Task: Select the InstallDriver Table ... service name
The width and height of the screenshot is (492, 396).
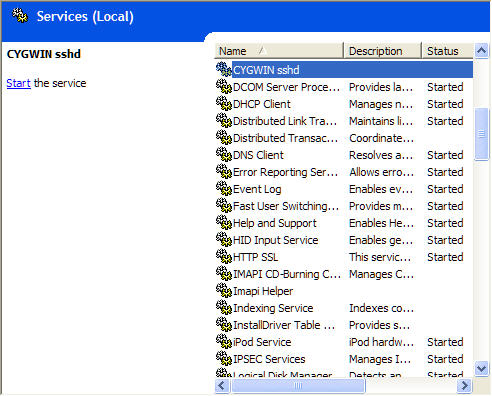Action: click(x=284, y=325)
